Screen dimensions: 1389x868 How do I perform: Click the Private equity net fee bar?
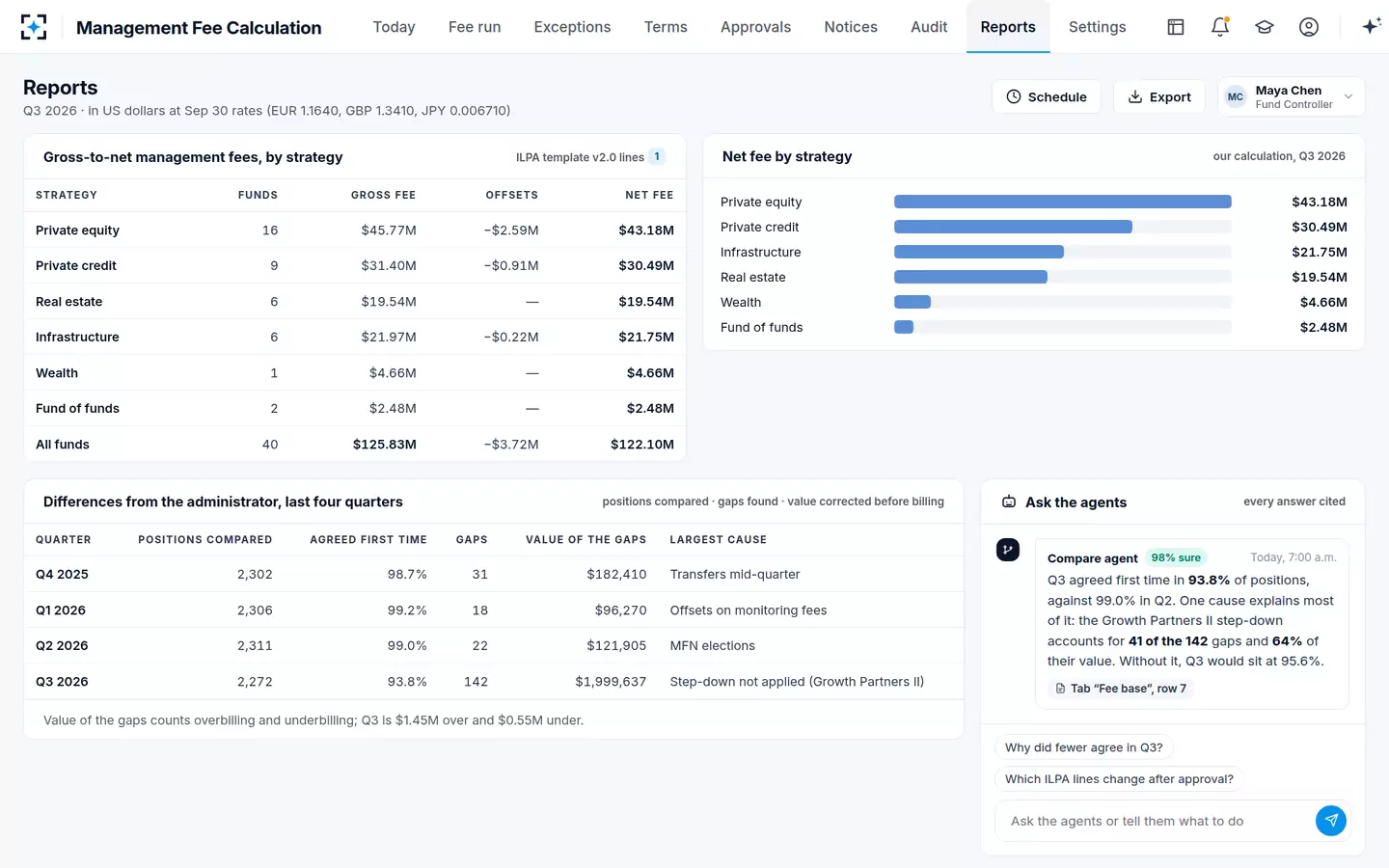pyautogui.click(x=1062, y=202)
